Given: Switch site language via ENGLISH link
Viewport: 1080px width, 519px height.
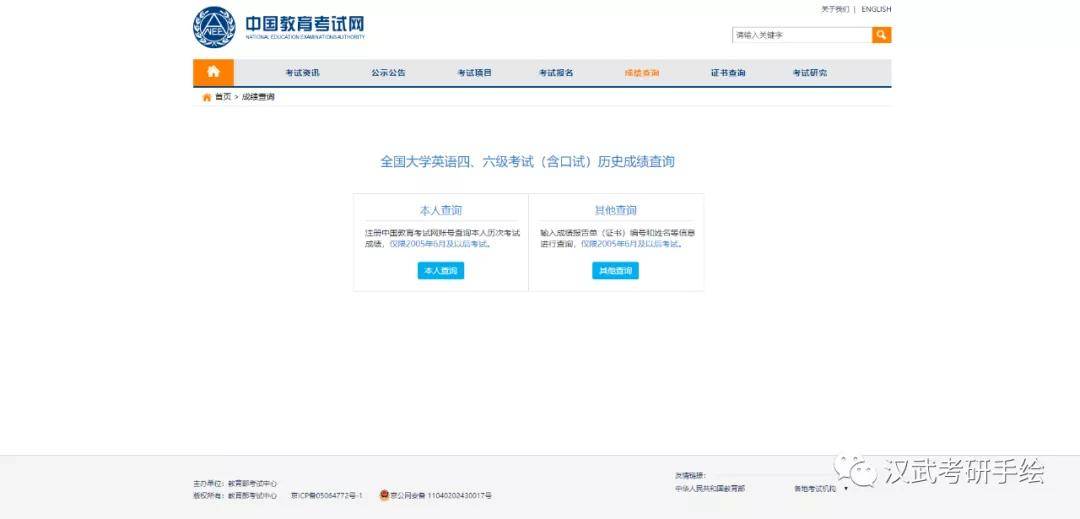Looking at the screenshot, I should click(x=876, y=10).
